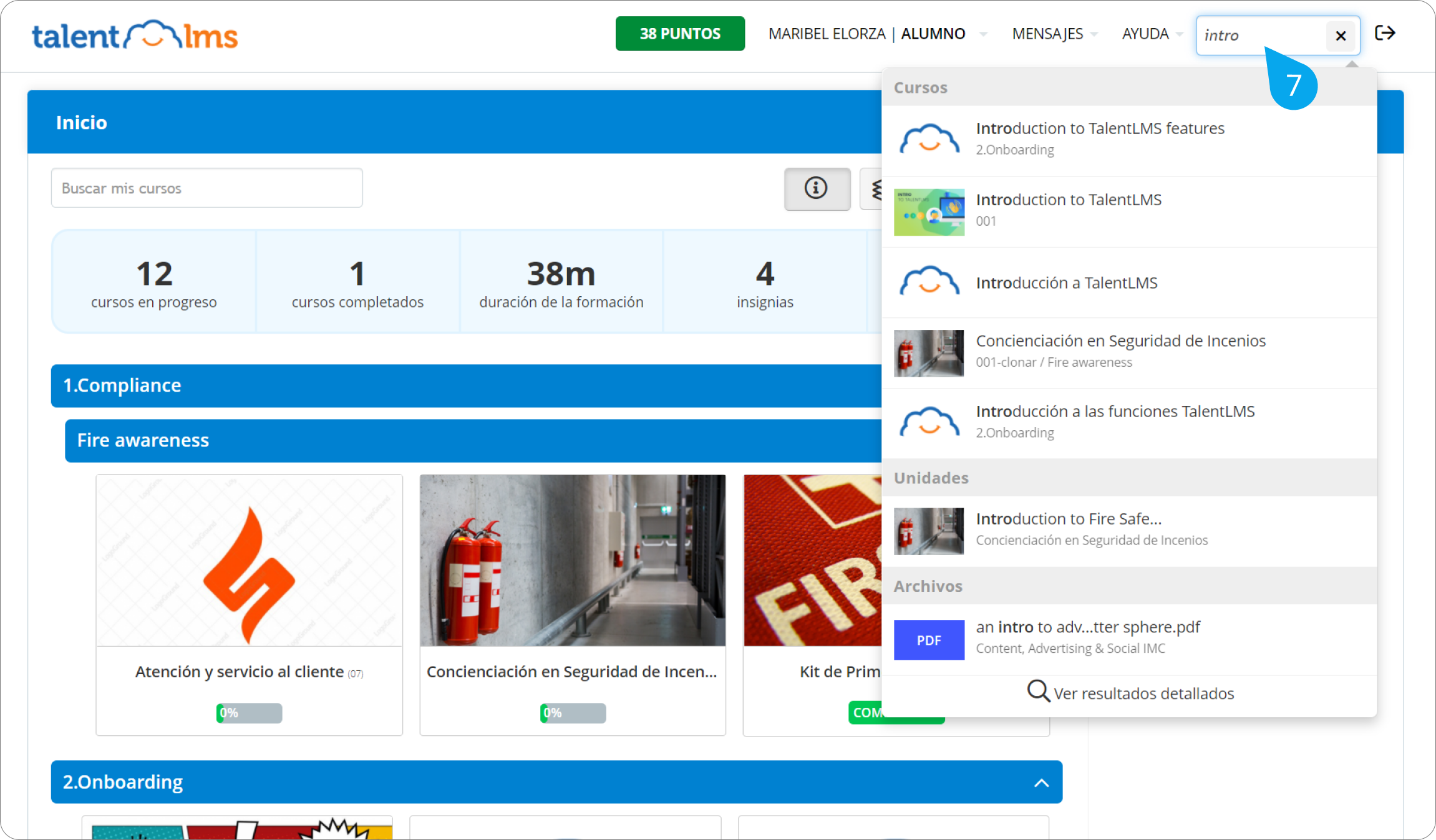Open the cloud icon of Introduction to TalentLMS features

tap(929, 139)
